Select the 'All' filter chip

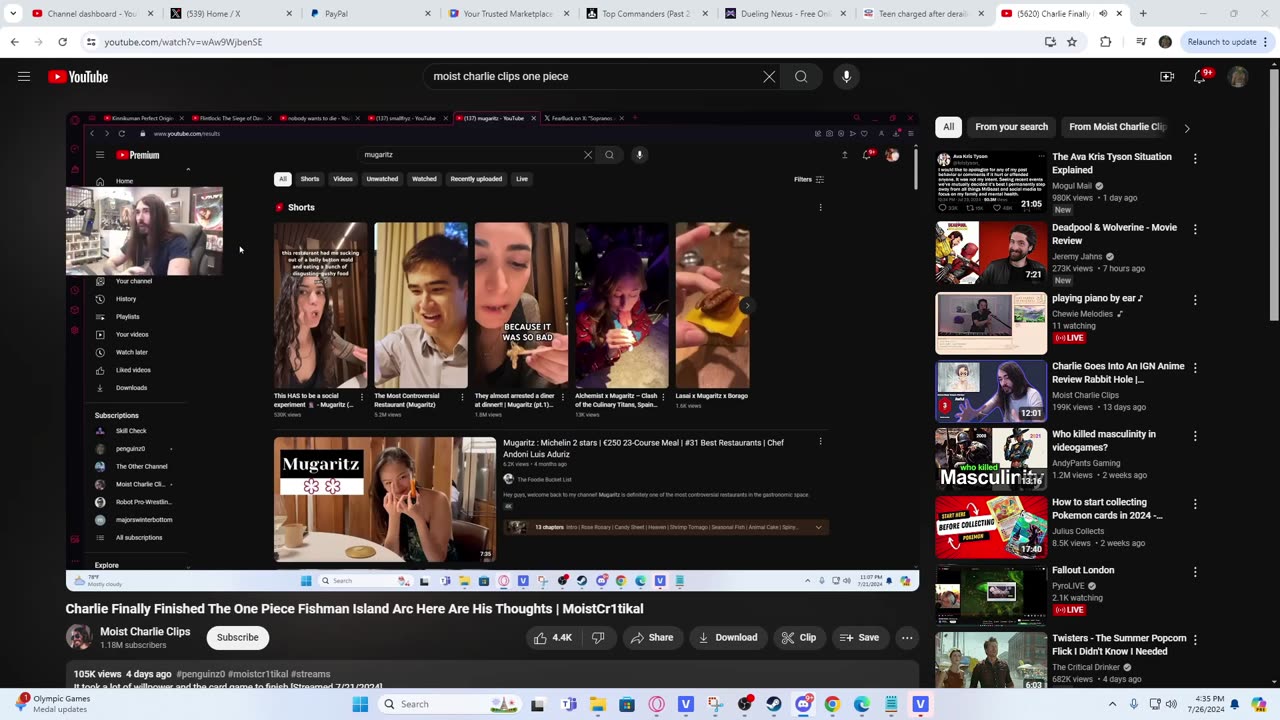tap(948, 127)
